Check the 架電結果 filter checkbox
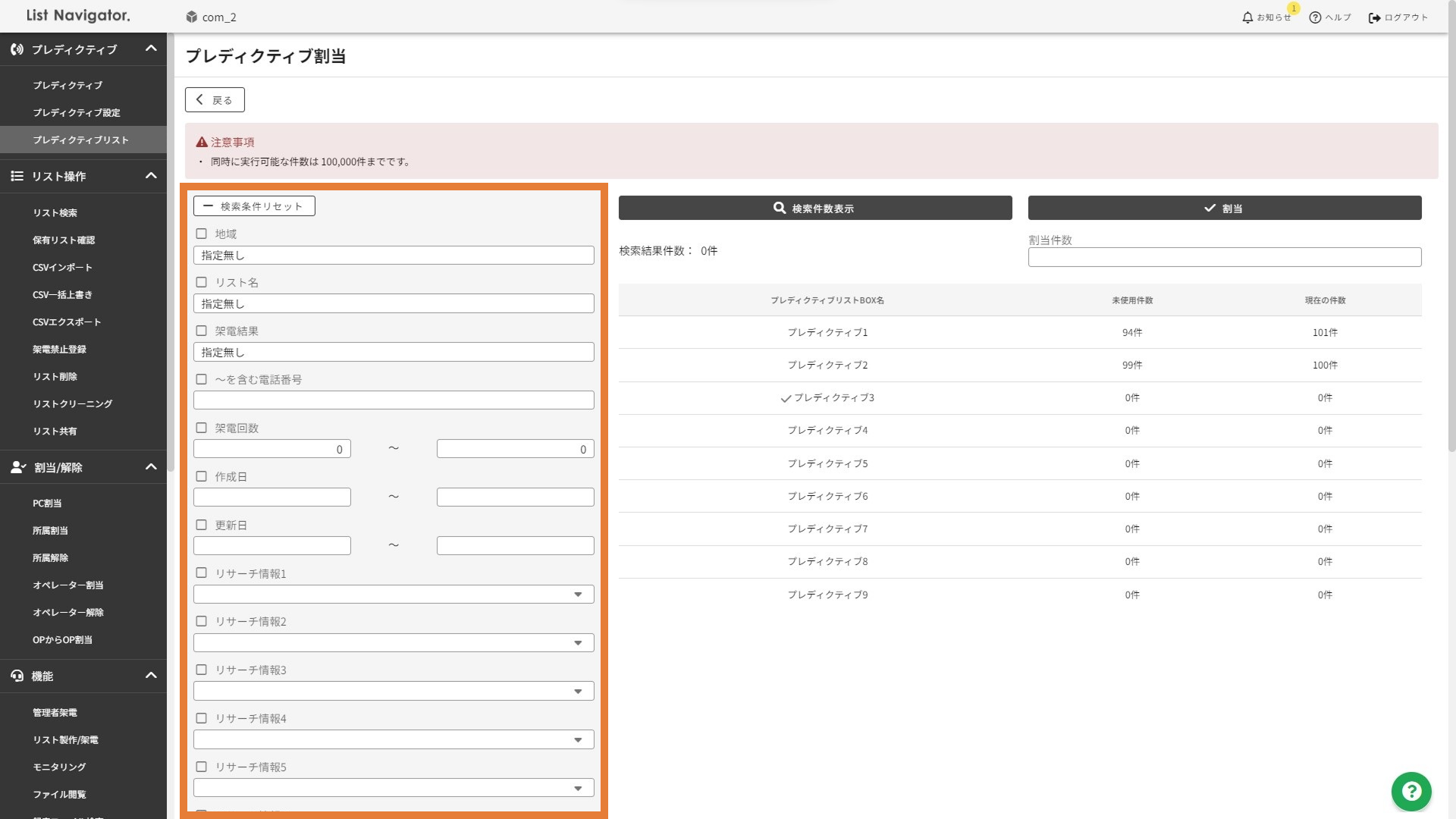Screen dimensions: 1456x819 (202, 331)
